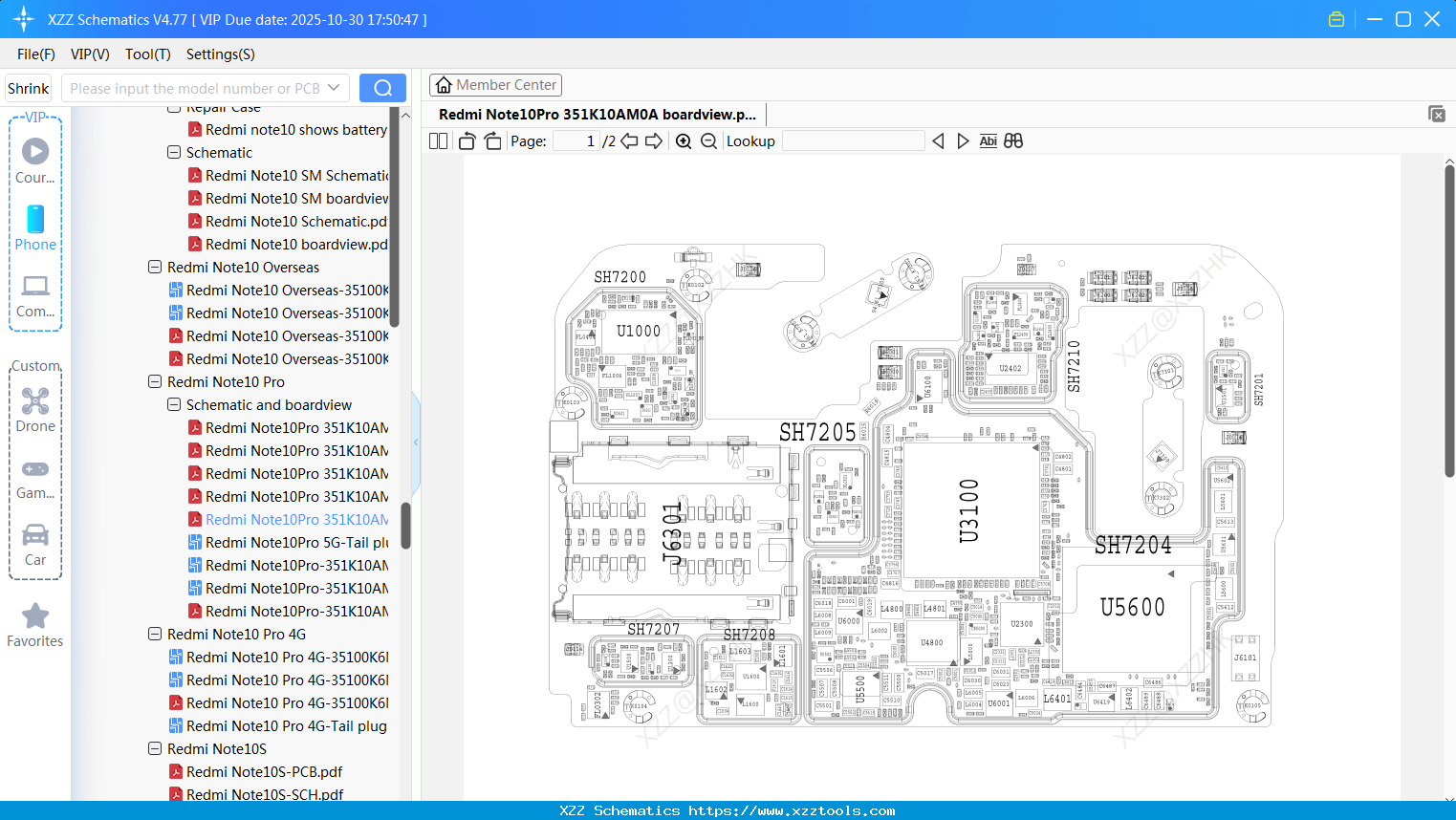1456x820 pixels.
Task: Open the Computer category in the sidebar
Action: [35, 295]
